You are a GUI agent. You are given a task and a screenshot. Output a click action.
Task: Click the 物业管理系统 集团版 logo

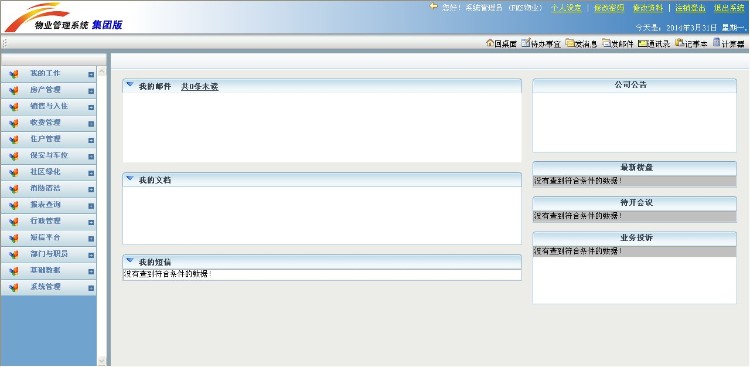pyautogui.click(x=64, y=18)
